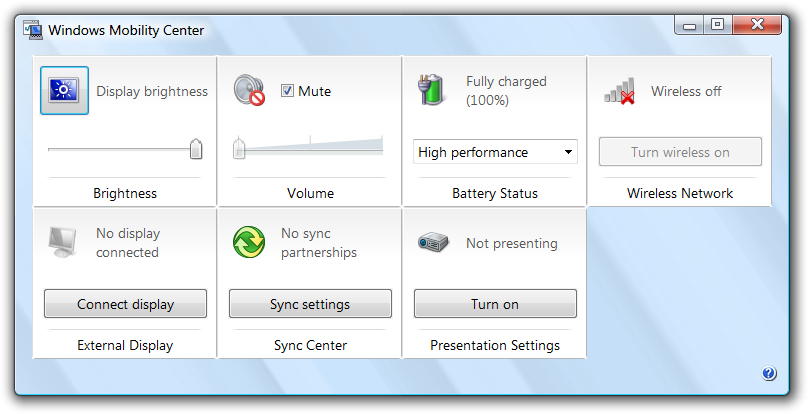Click the projector presentation icon

click(433, 242)
